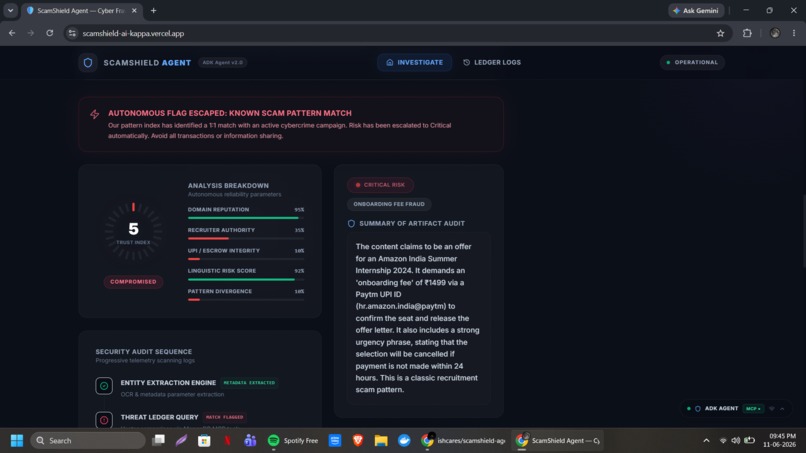The width and height of the screenshot is (806, 453).
Task: Click the Threat Ledger Query status icon
Action: tap(104, 420)
